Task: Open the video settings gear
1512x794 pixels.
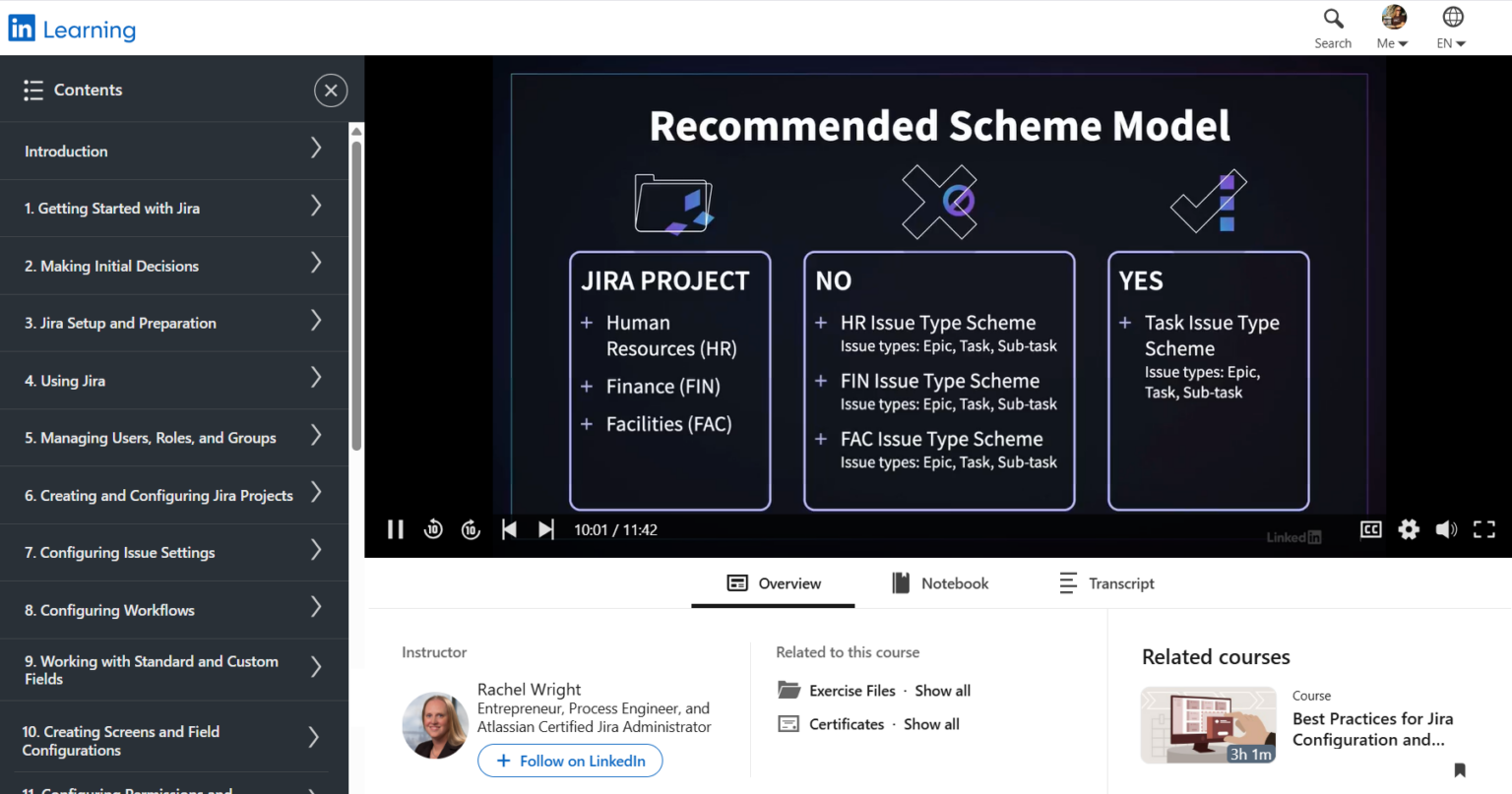Action: (x=1408, y=529)
